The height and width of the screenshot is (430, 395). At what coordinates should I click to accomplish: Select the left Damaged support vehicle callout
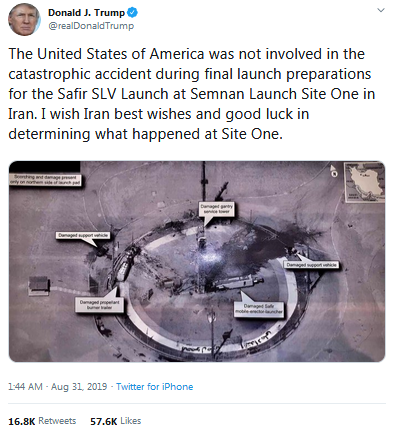[82, 235]
